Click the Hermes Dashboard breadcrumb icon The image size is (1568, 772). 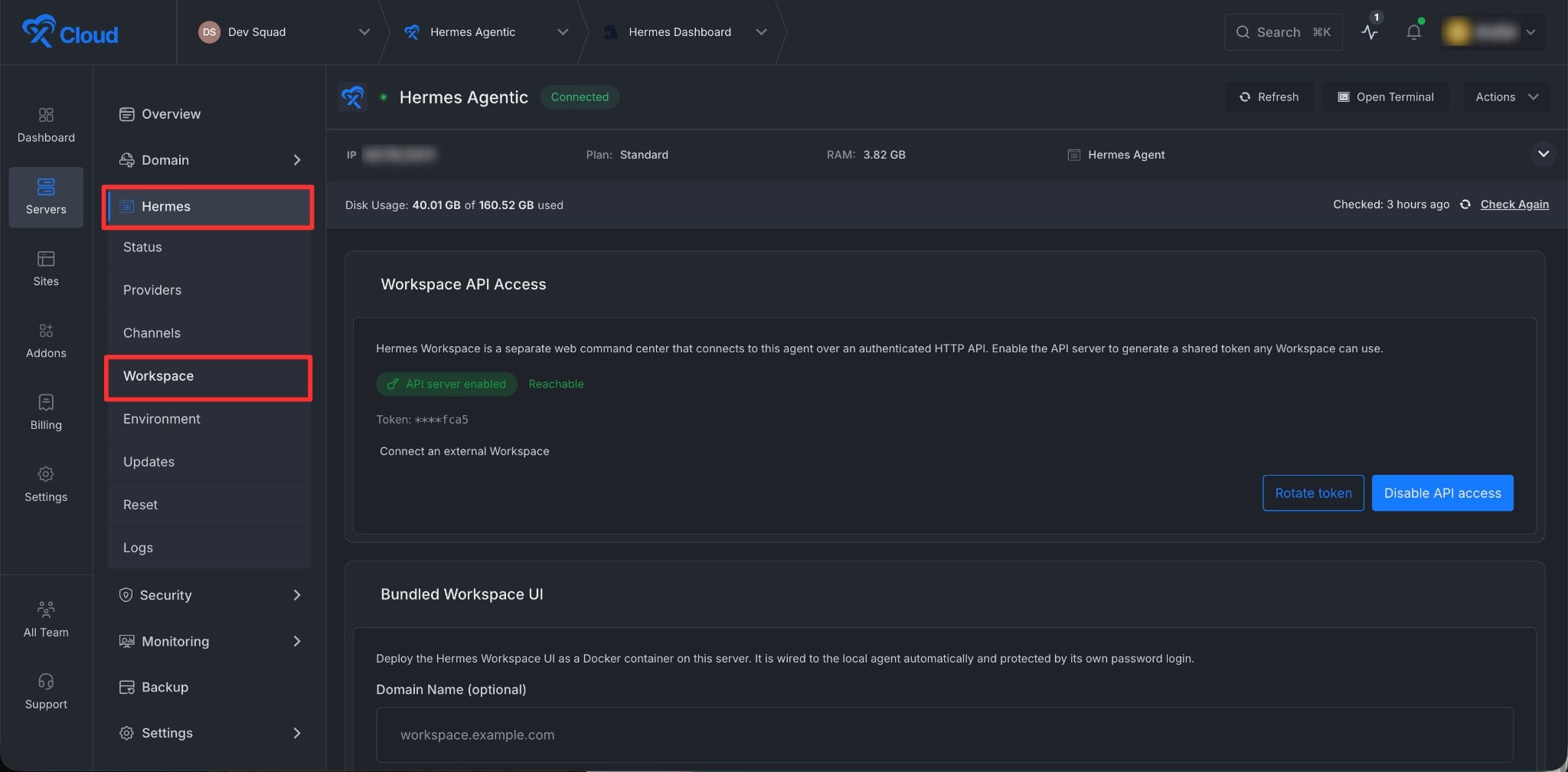pyautogui.click(x=610, y=32)
